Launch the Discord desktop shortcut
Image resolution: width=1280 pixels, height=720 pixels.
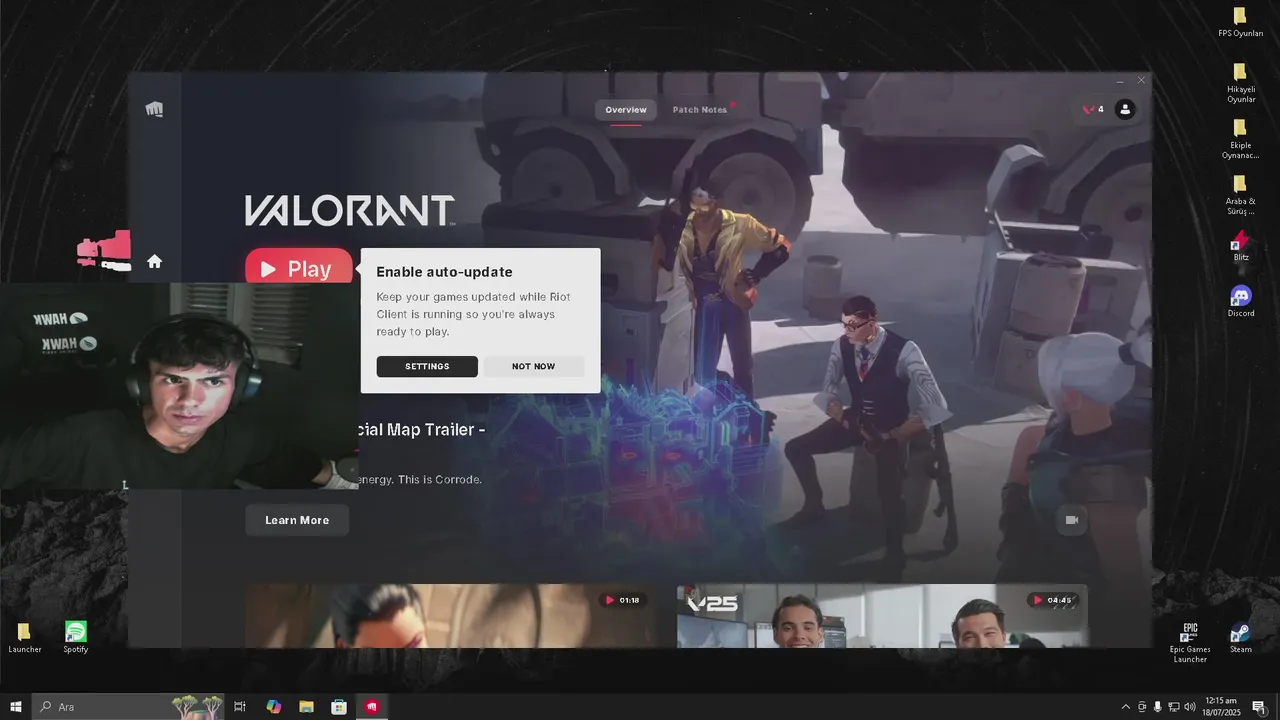1241,301
